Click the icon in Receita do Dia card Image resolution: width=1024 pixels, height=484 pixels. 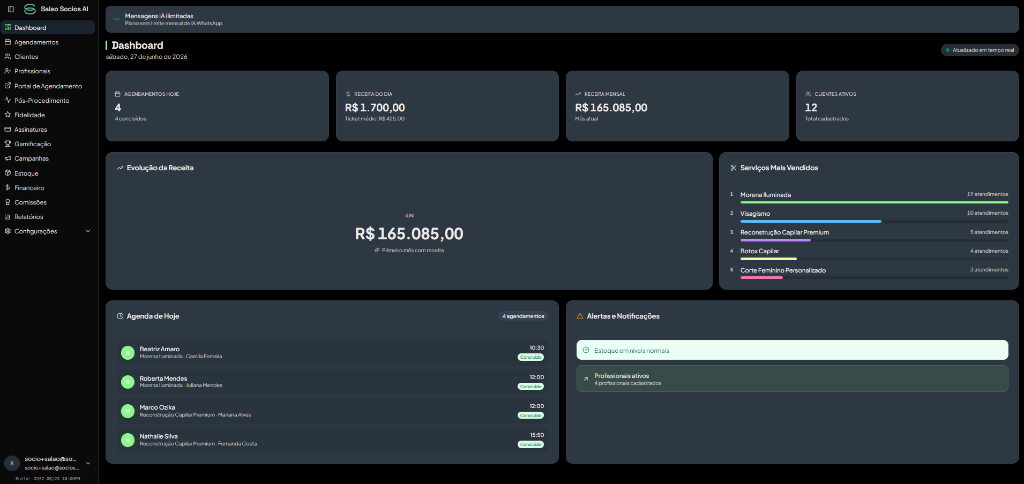pyautogui.click(x=348, y=94)
